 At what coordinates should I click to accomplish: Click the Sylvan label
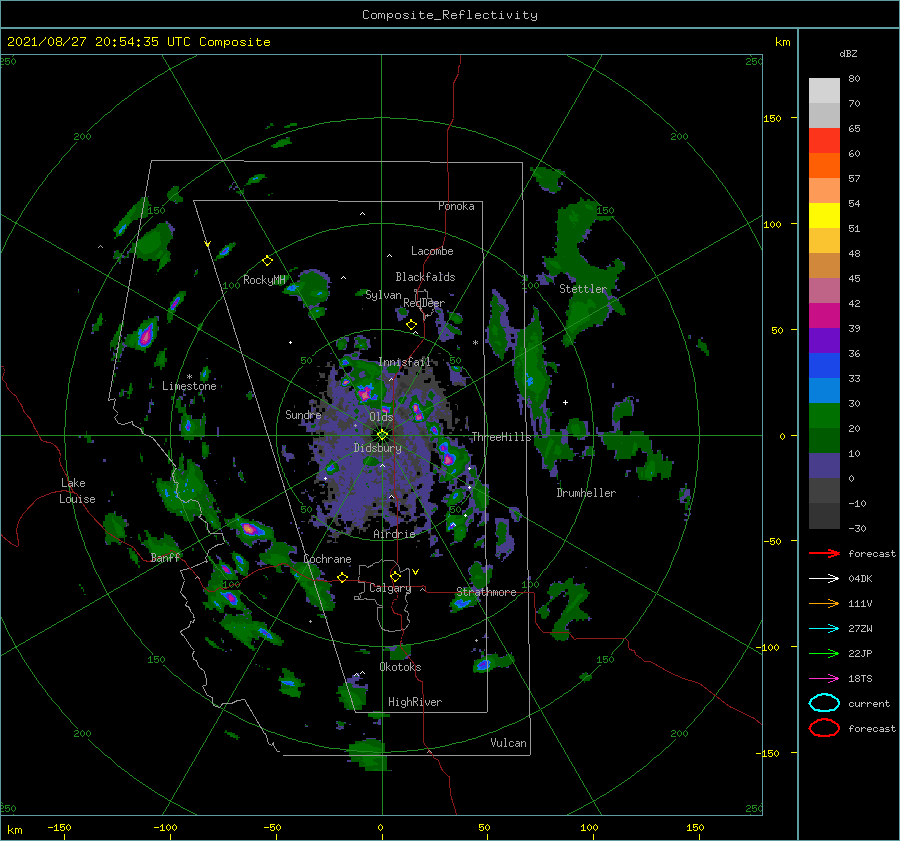(x=383, y=295)
